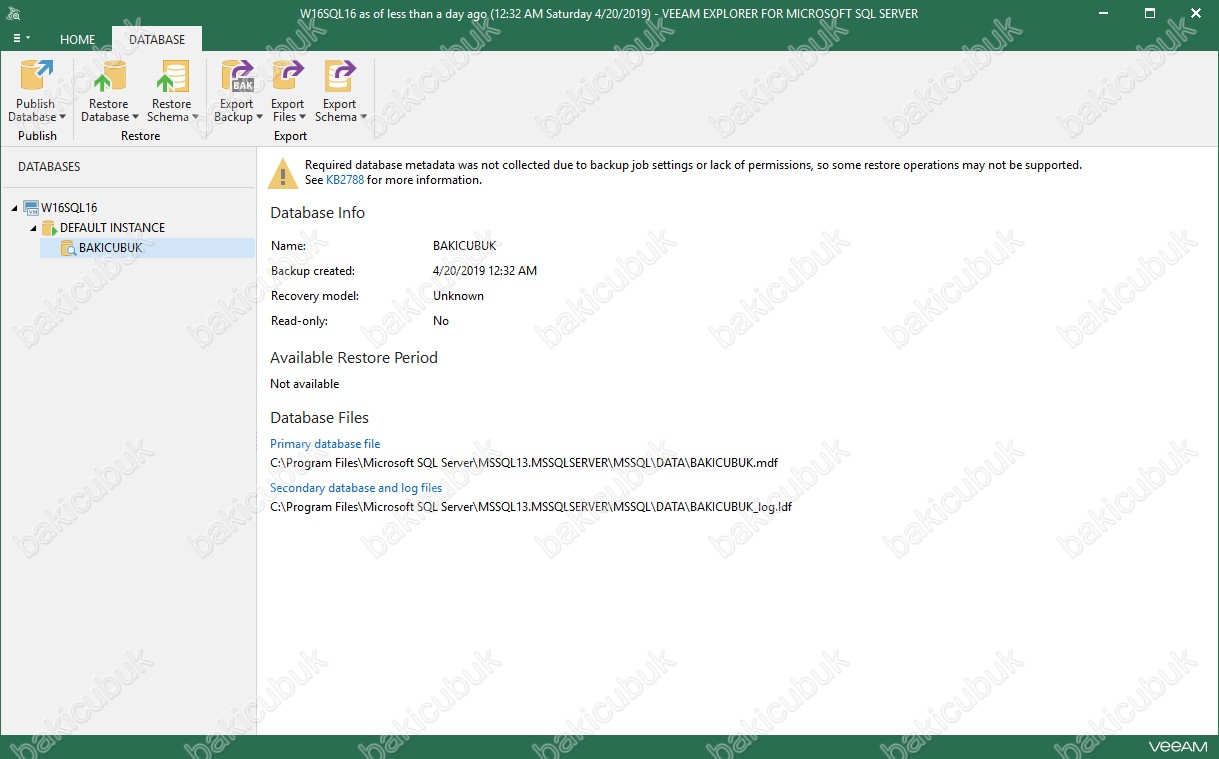Viewport: 1219px width, 759px height.
Task: Click the Export Backup BAK icon
Action: [x=237, y=77]
